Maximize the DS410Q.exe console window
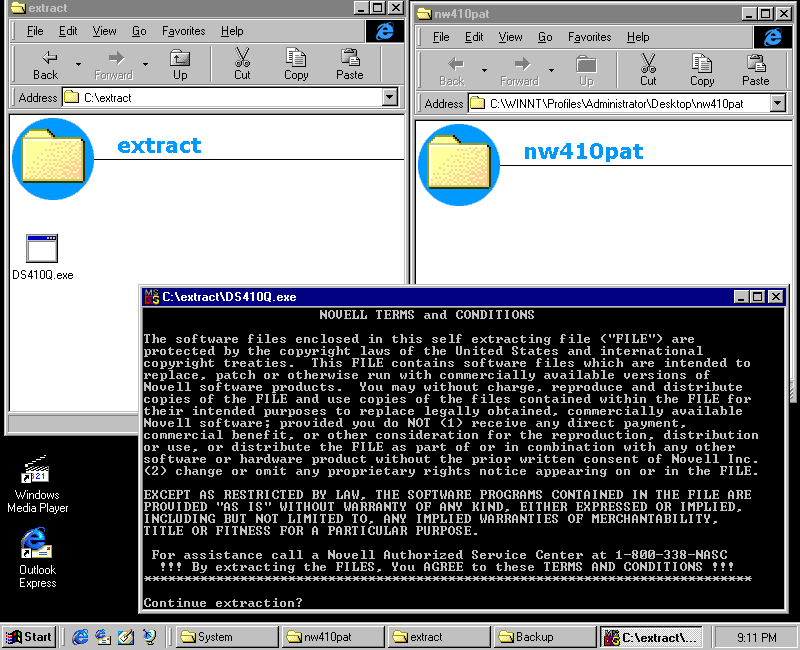The width and height of the screenshot is (800, 650). tap(758, 296)
